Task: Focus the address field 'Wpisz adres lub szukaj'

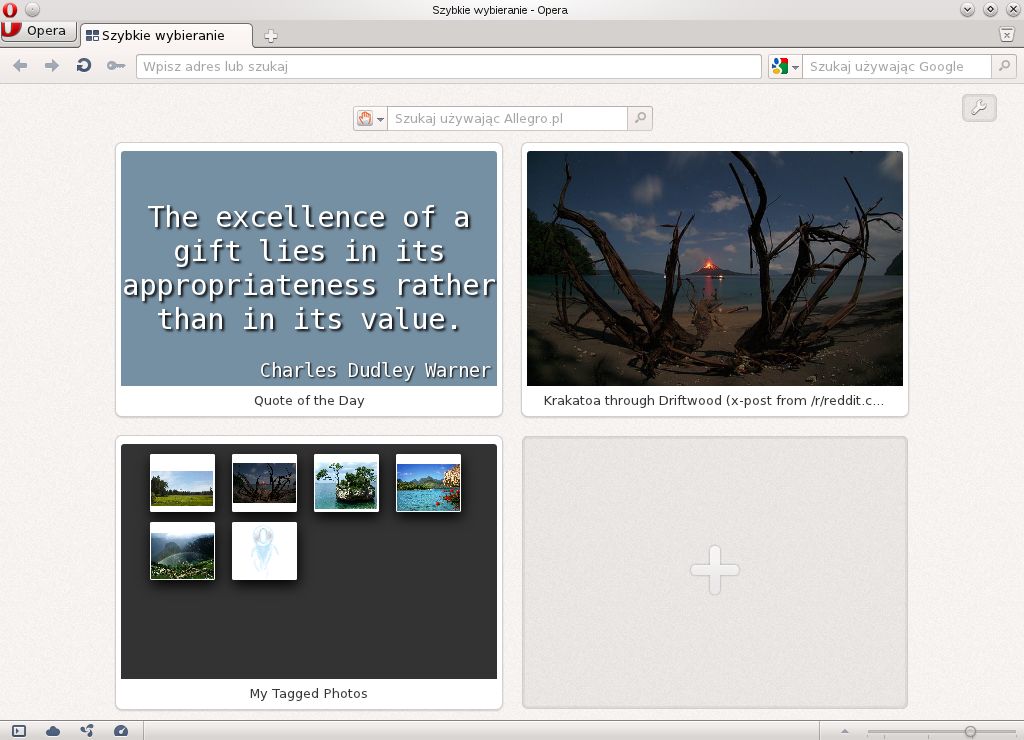Action: click(x=449, y=67)
